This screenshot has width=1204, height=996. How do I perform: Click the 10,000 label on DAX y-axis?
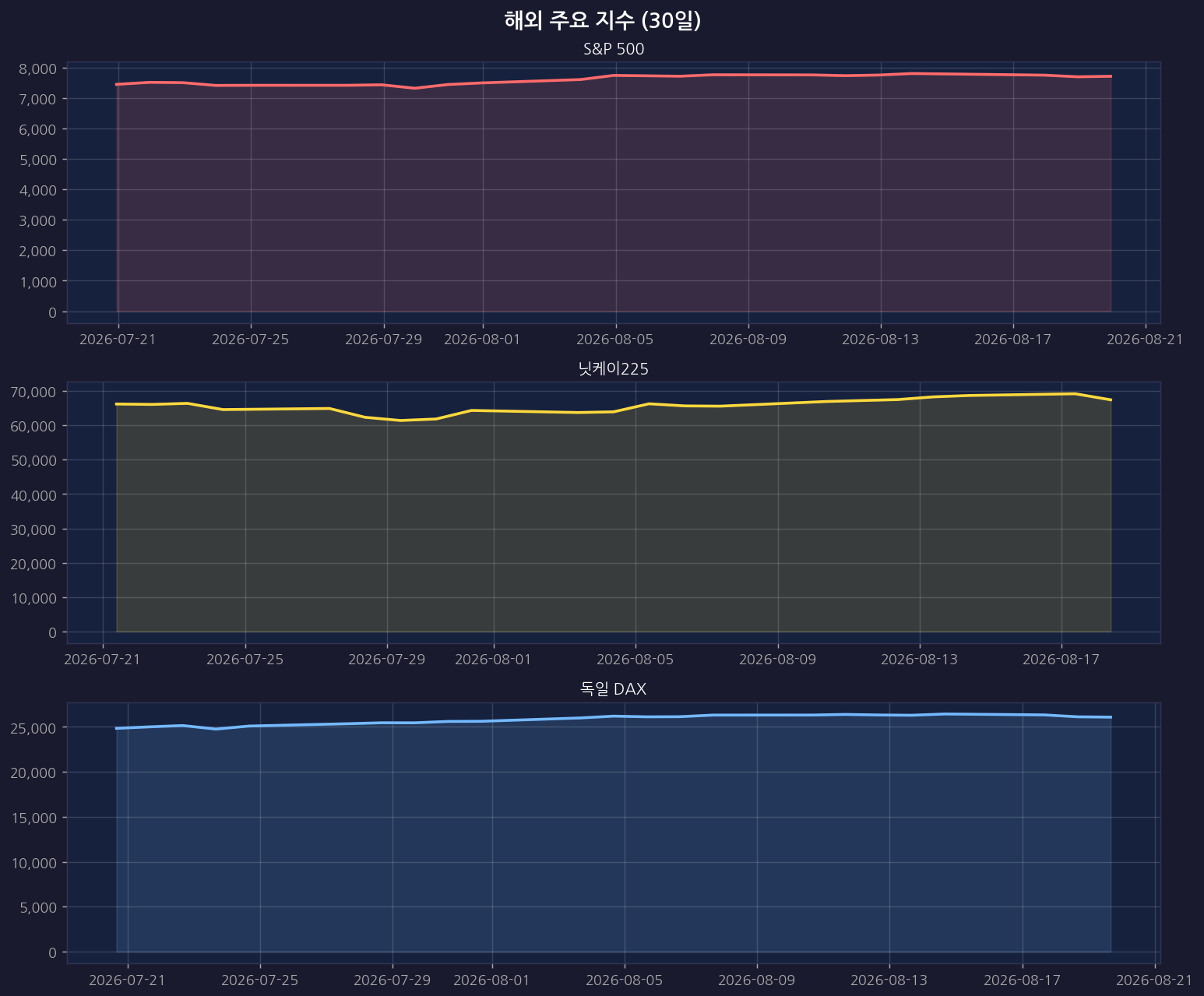tap(34, 863)
